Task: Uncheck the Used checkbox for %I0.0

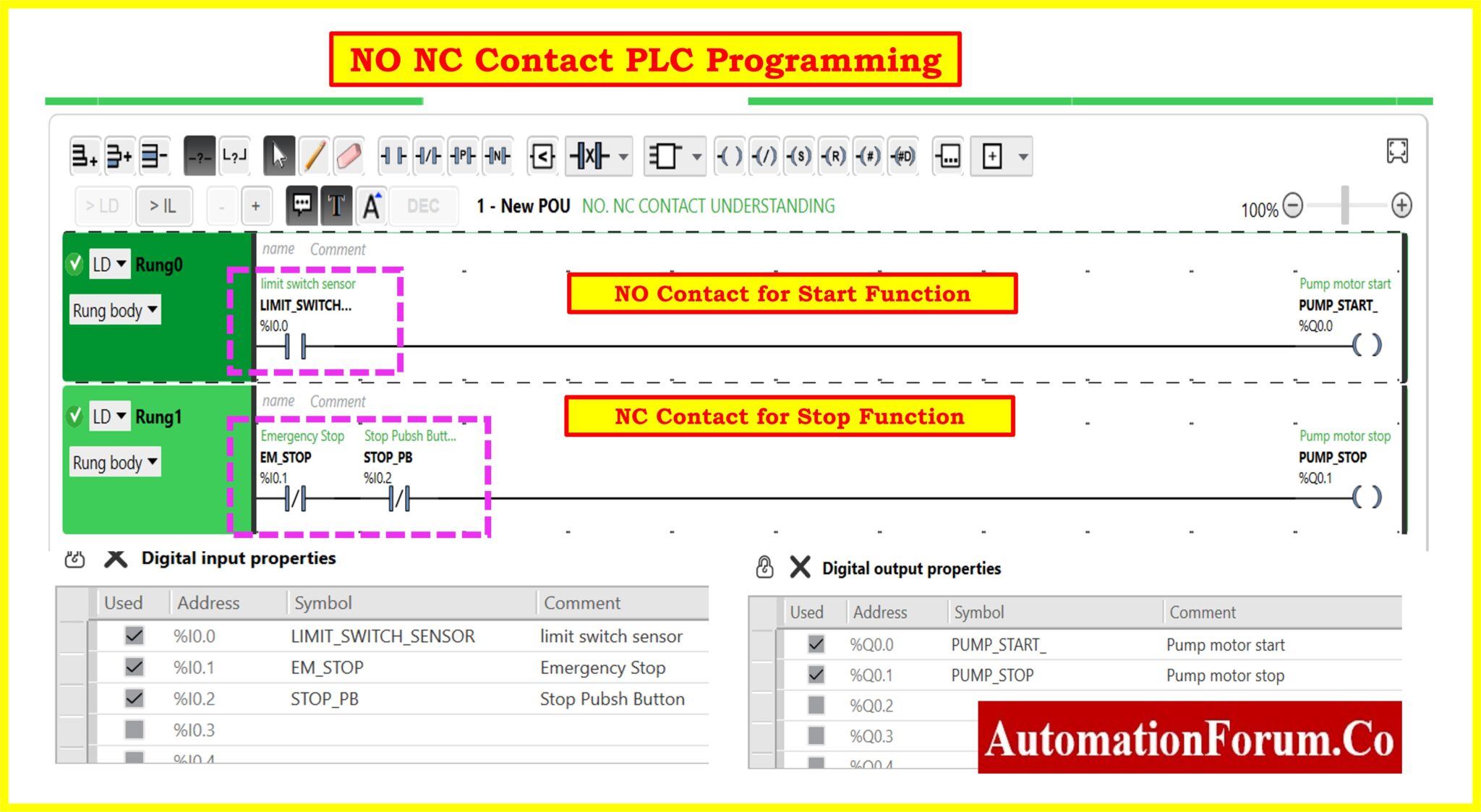Action: click(134, 636)
